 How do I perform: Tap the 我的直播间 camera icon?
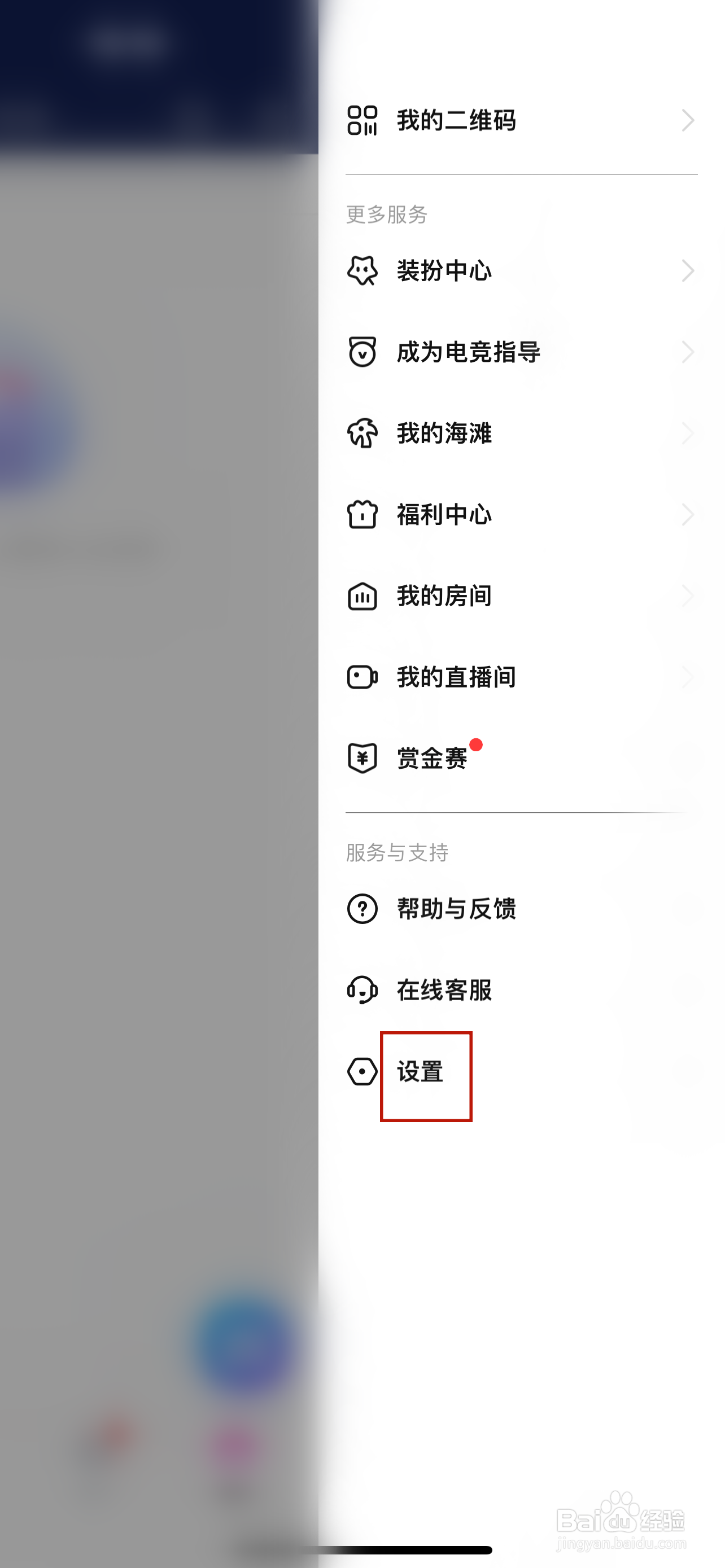362,677
